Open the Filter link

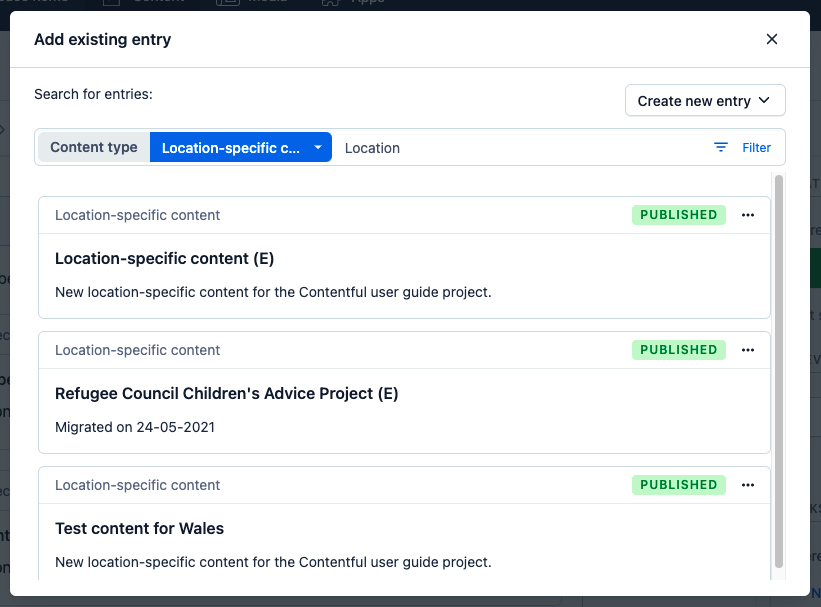756,148
